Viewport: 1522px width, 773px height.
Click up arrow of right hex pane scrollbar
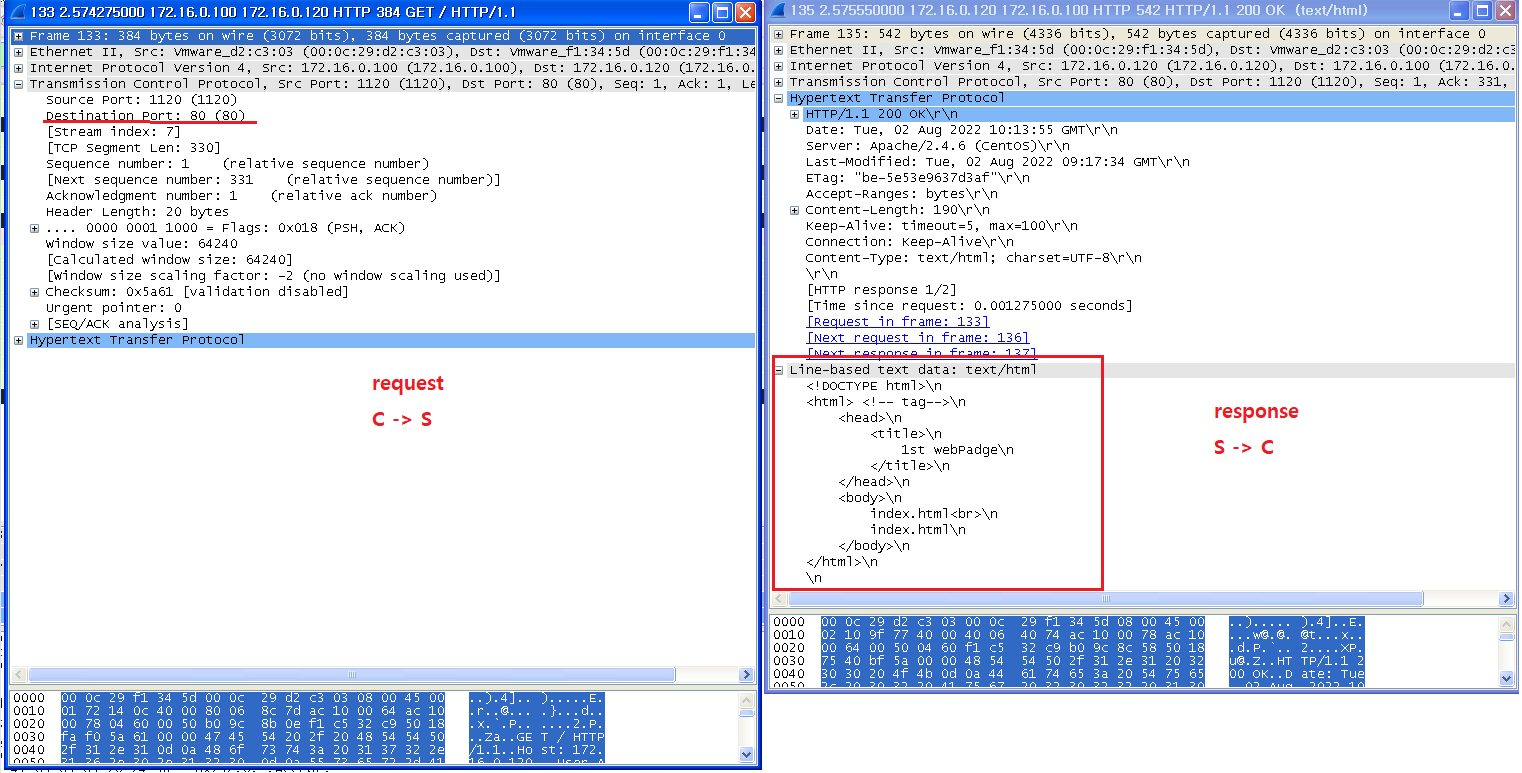click(x=1506, y=623)
